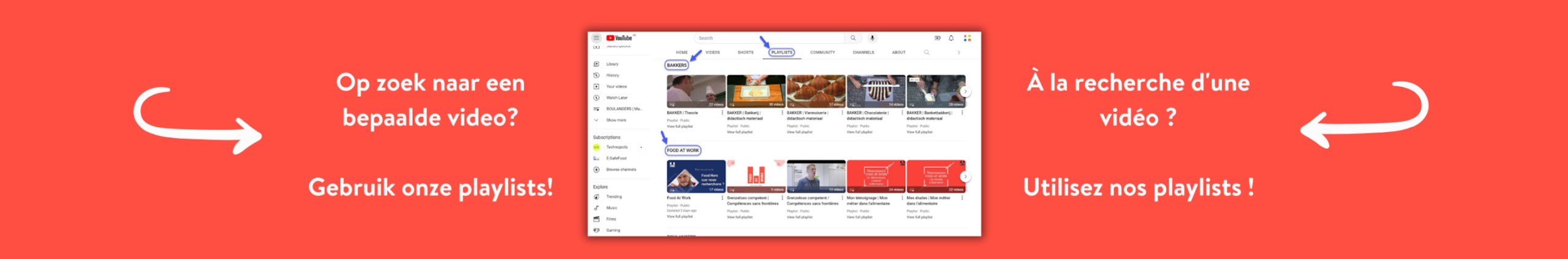Open History in the sidebar

tap(612, 75)
